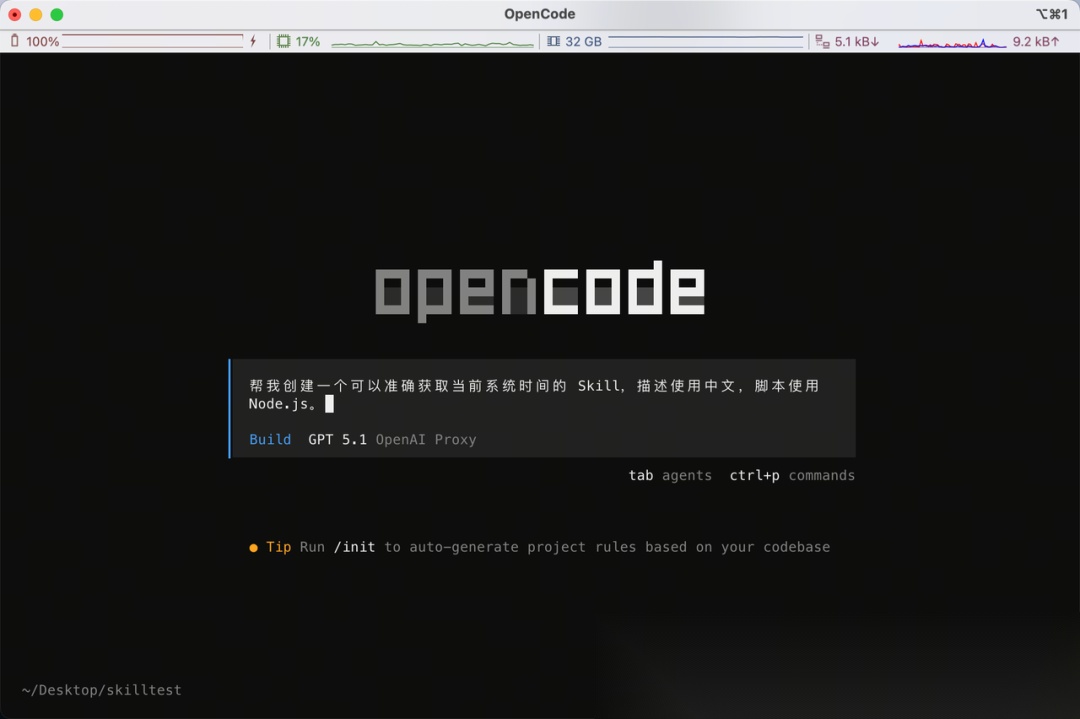Screen dimensions: 1080x719
Task: Click the orange Tip bullet dot
Action: 253,548
